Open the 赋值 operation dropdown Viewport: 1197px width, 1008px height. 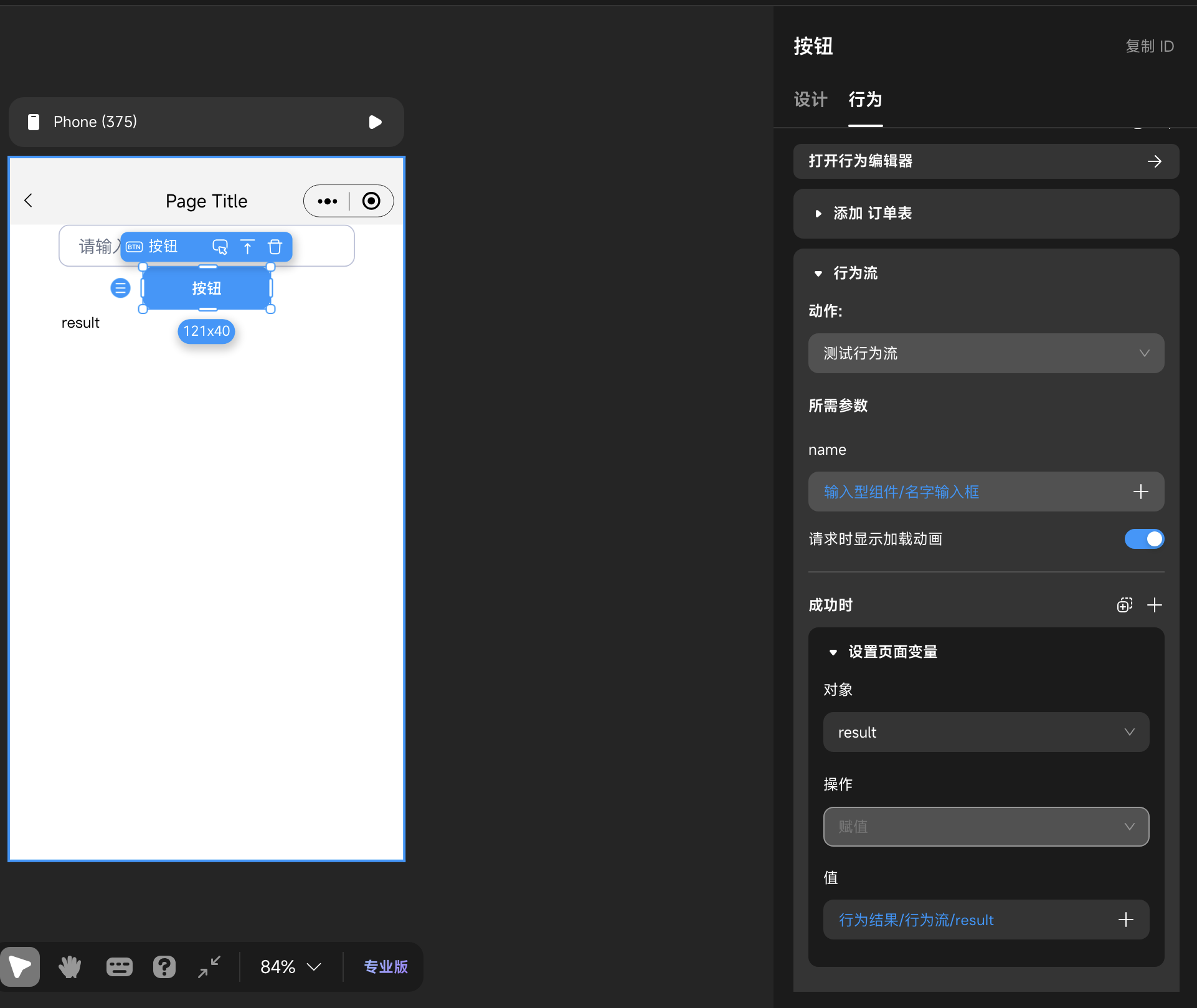[x=985, y=827]
